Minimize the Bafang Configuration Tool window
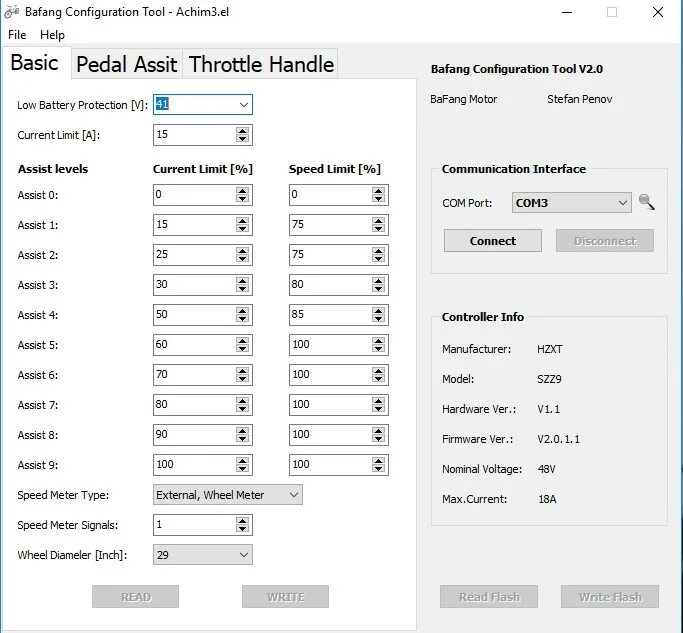This screenshot has width=683, height=633. coord(567,12)
